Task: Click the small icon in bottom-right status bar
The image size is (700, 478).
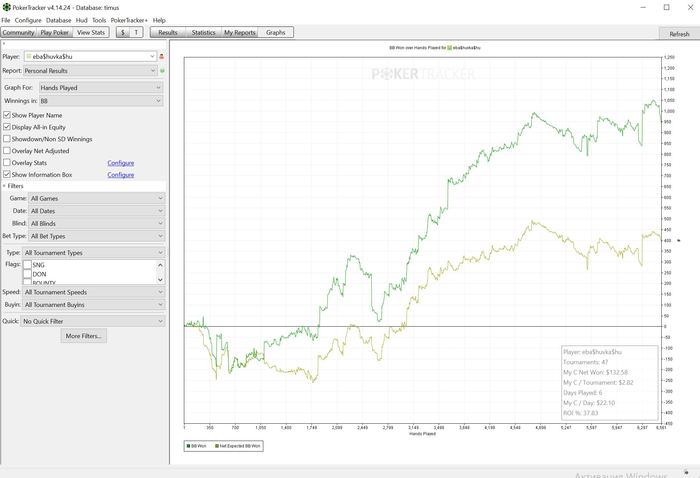Action: point(686,472)
